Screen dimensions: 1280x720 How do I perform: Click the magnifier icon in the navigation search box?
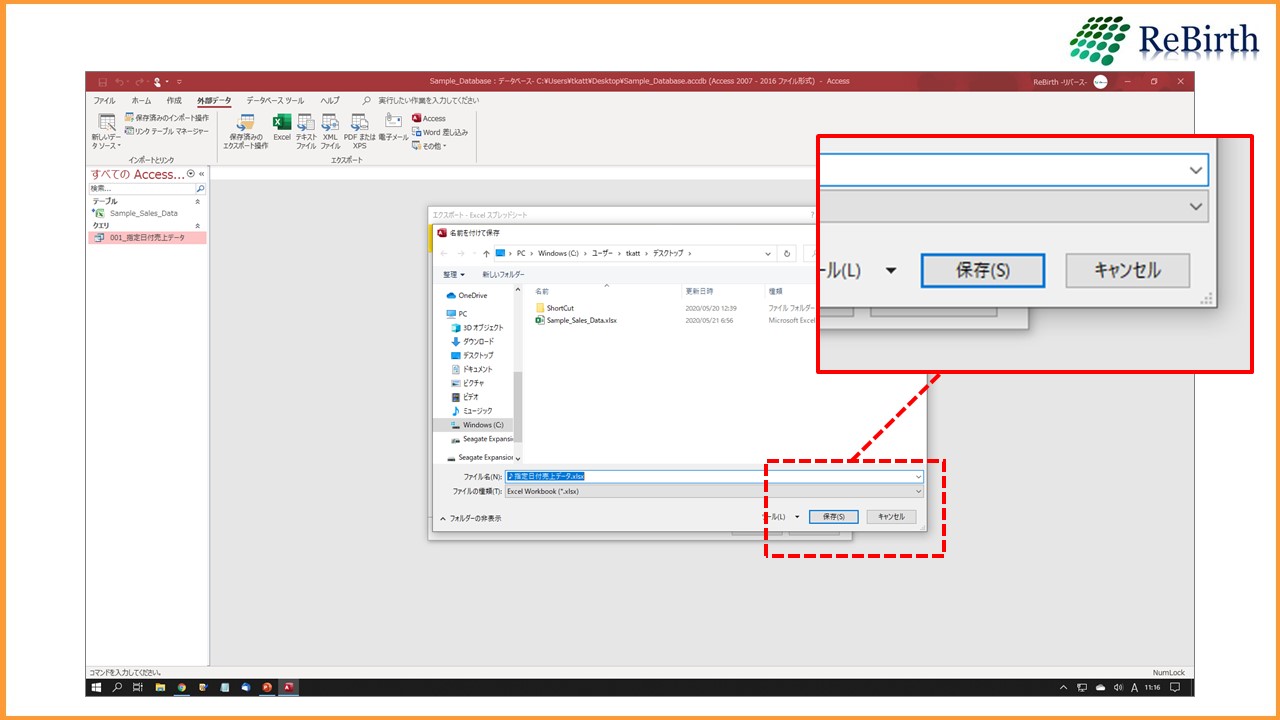coord(200,188)
